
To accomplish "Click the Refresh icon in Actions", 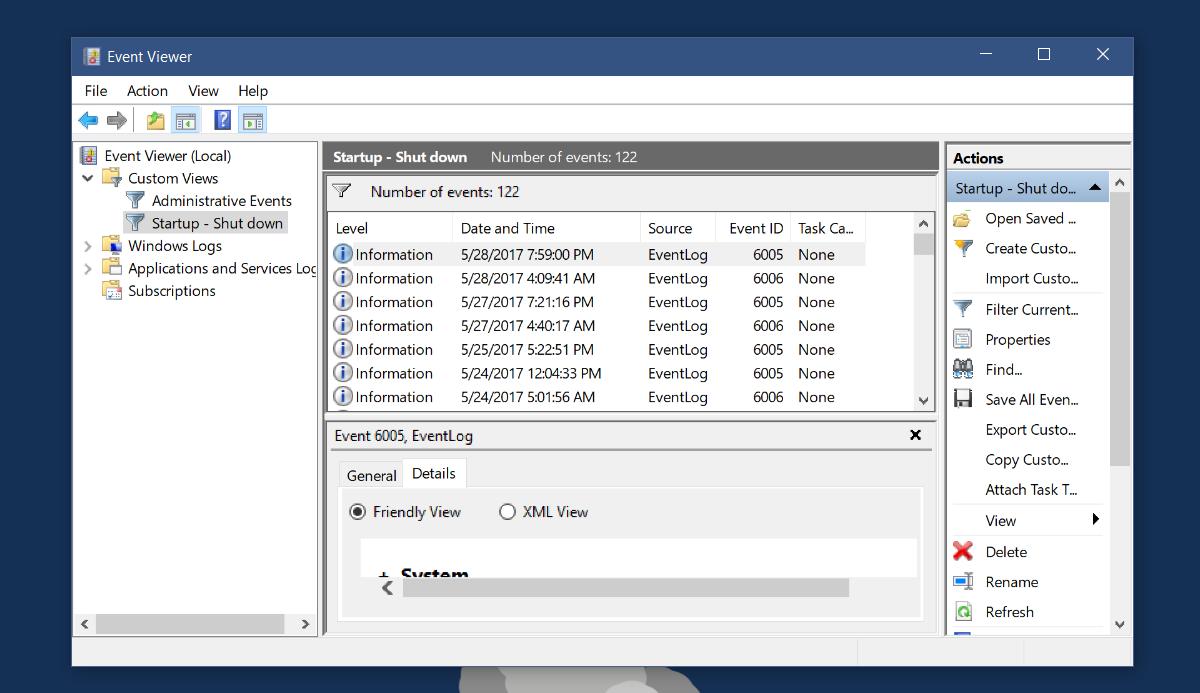I will [962, 611].
